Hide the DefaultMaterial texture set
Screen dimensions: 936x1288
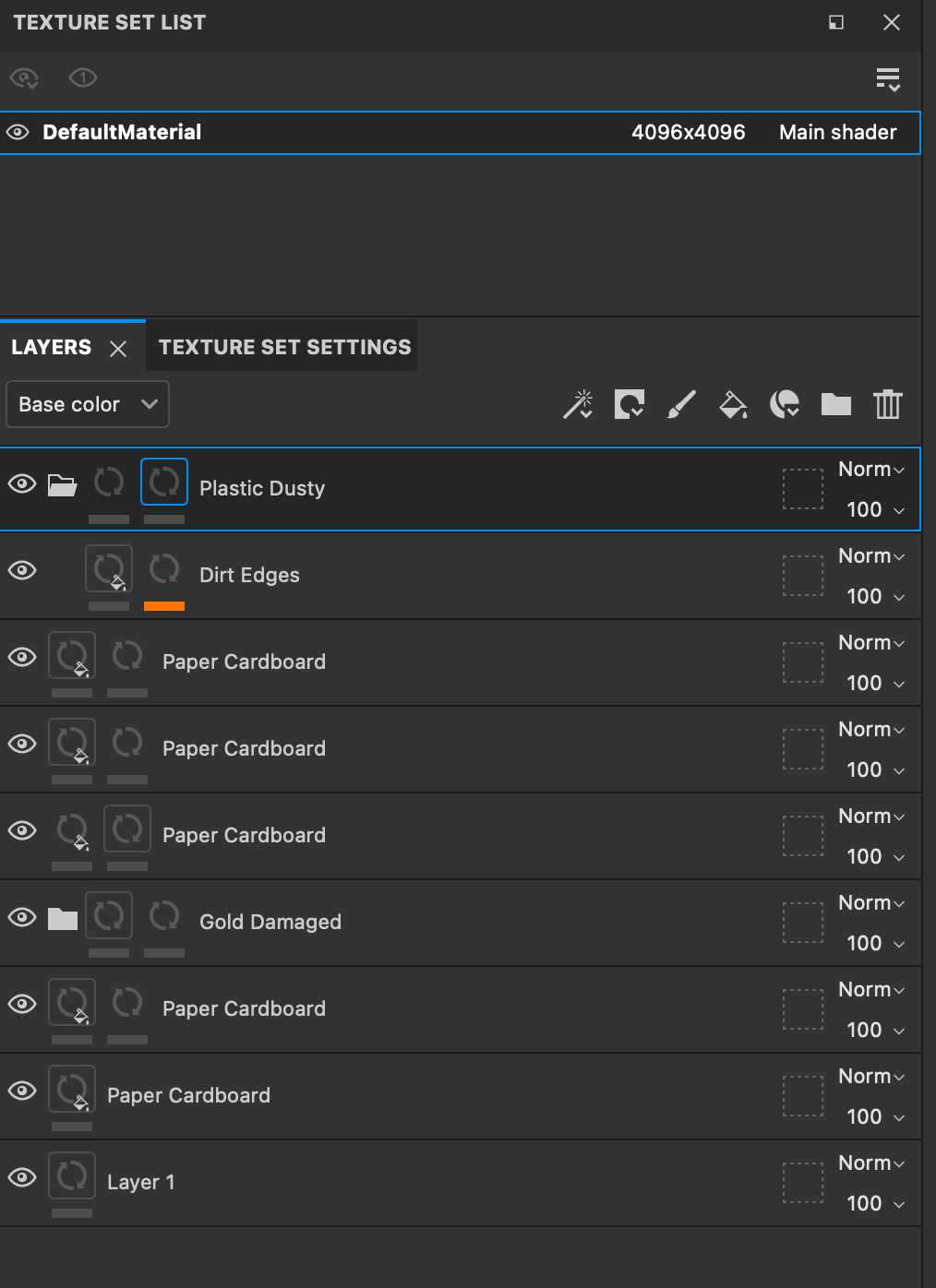18,133
